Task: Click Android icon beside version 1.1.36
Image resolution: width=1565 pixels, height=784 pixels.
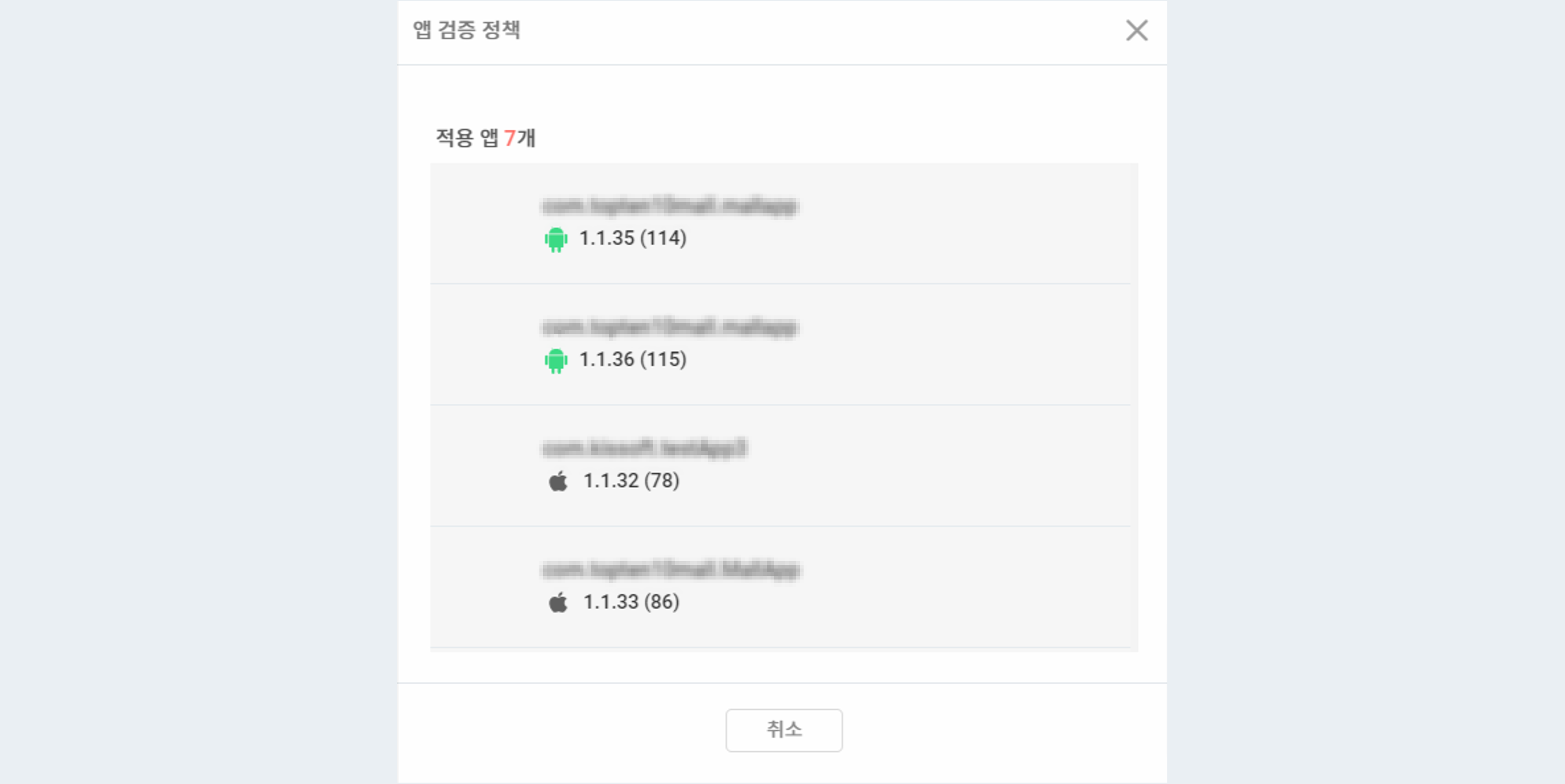Action: [x=556, y=361]
